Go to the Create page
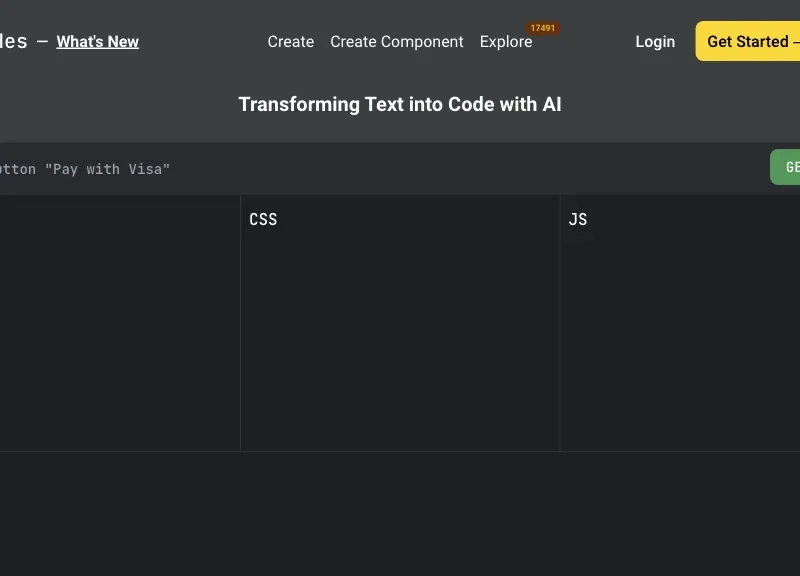Image resolution: width=800 pixels, height=576 pixels. (291, 42)
